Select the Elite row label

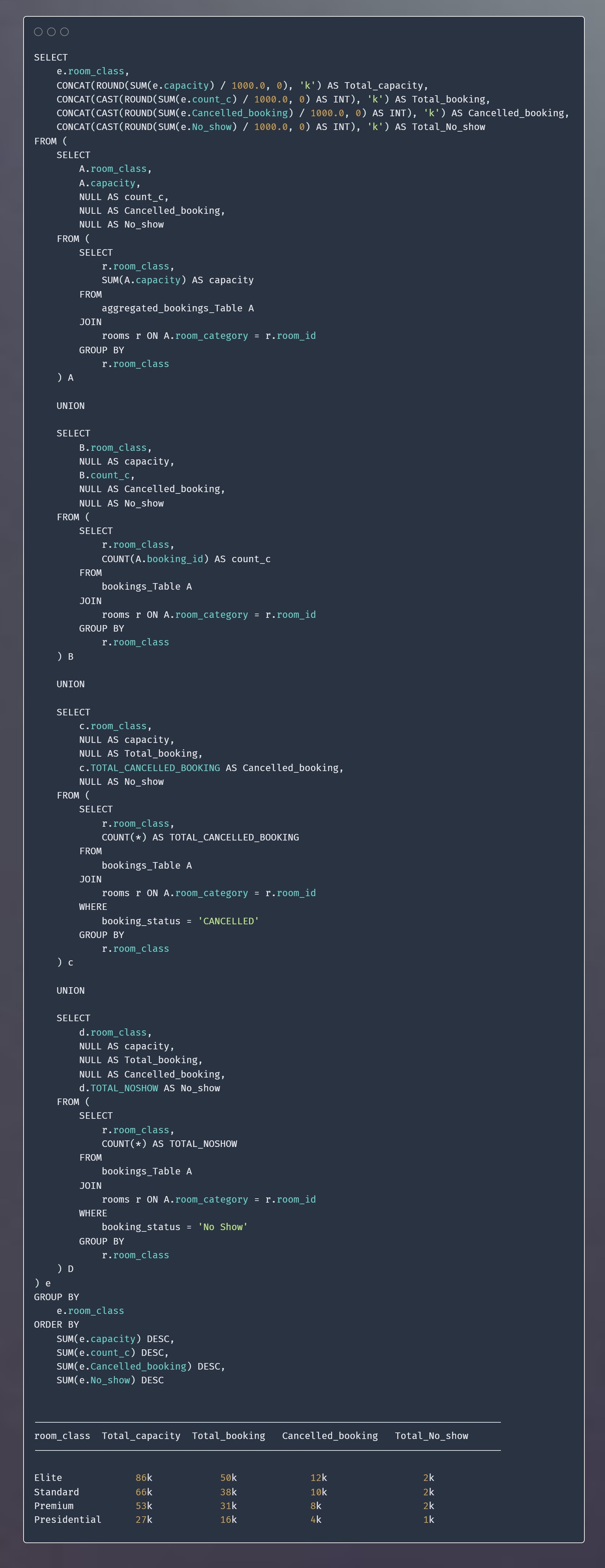coord(48,1477)
